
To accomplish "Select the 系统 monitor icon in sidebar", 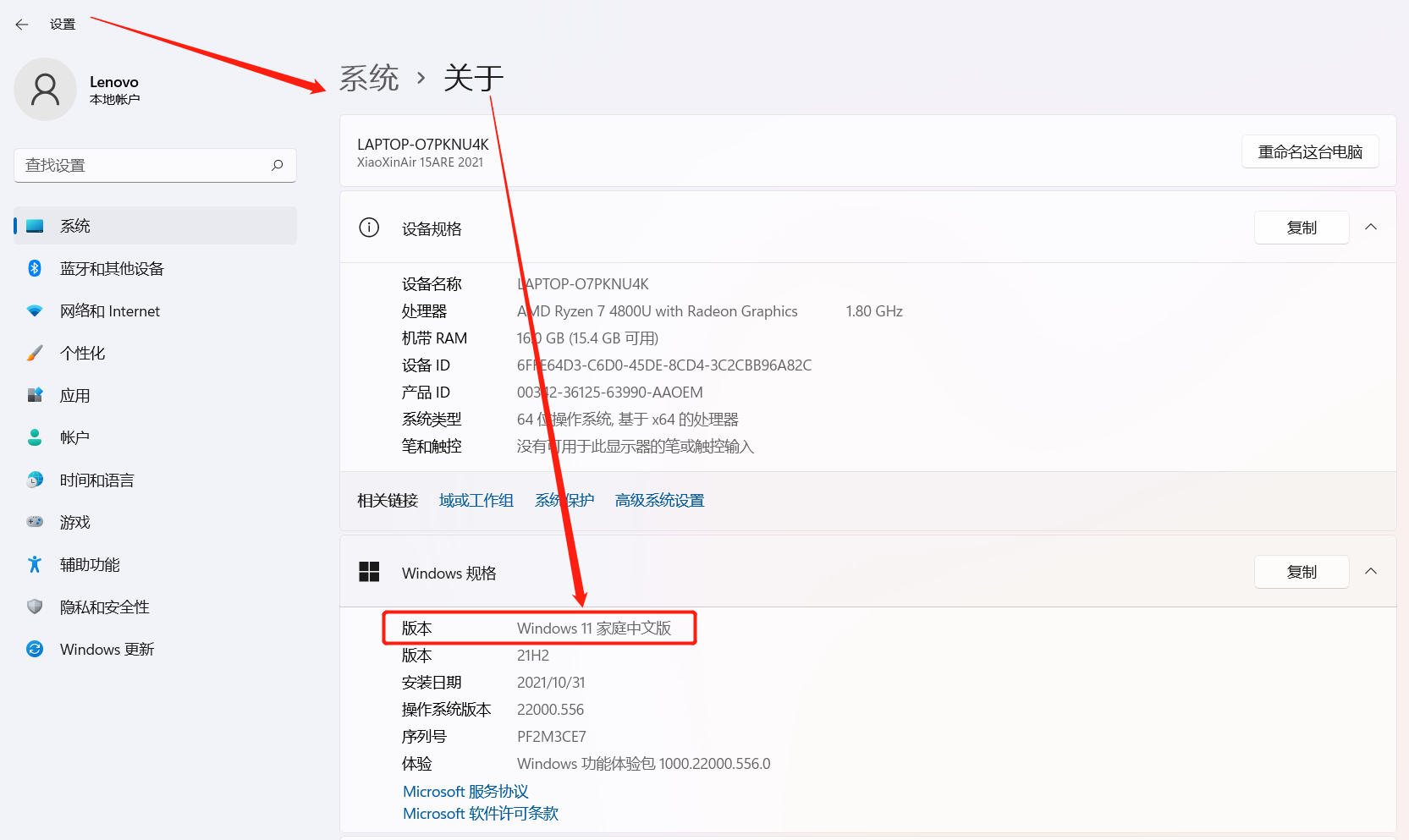I will pos(35,226).
